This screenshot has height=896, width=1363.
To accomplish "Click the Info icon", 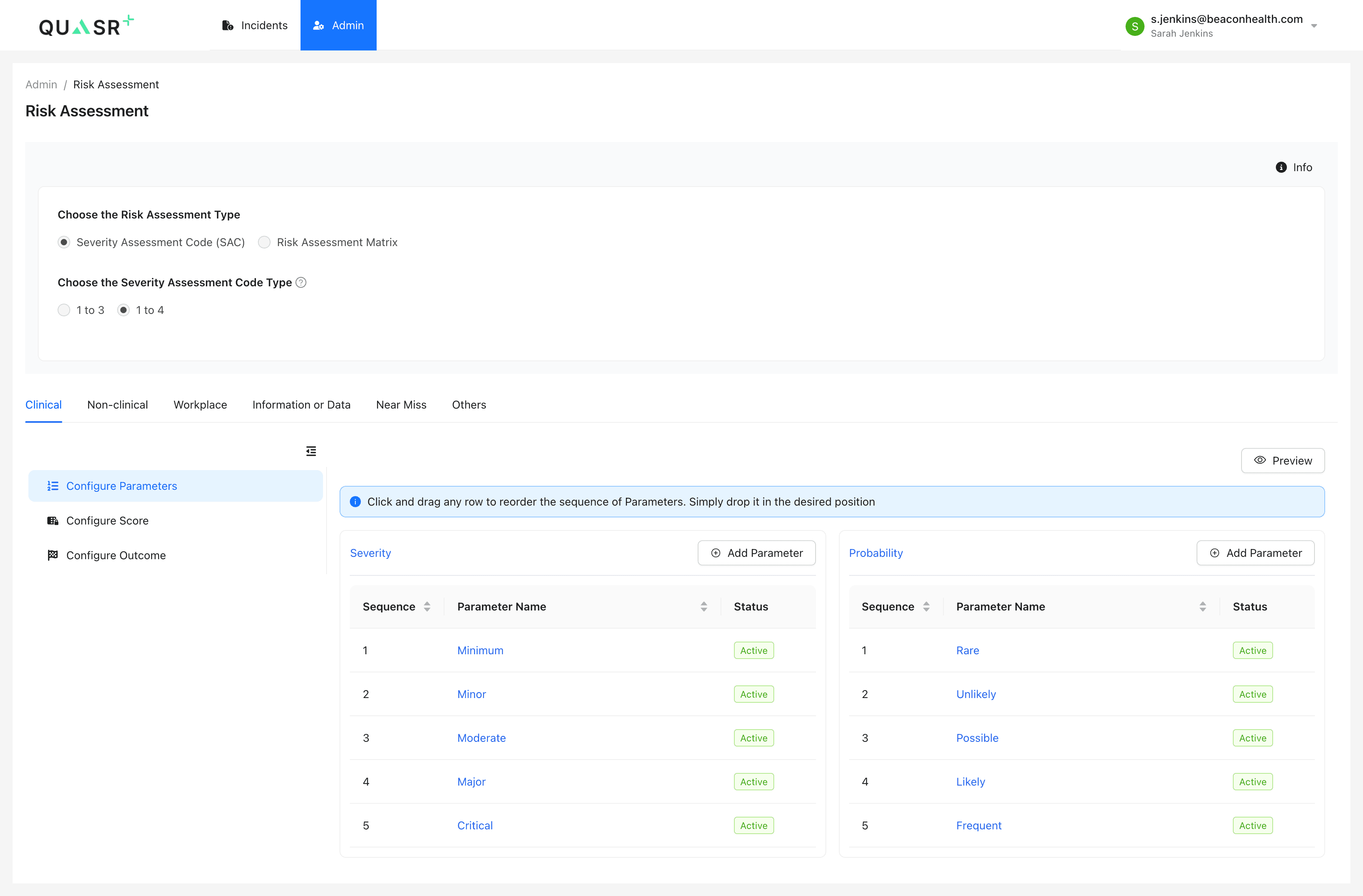I will click(x=1281, y=167).
